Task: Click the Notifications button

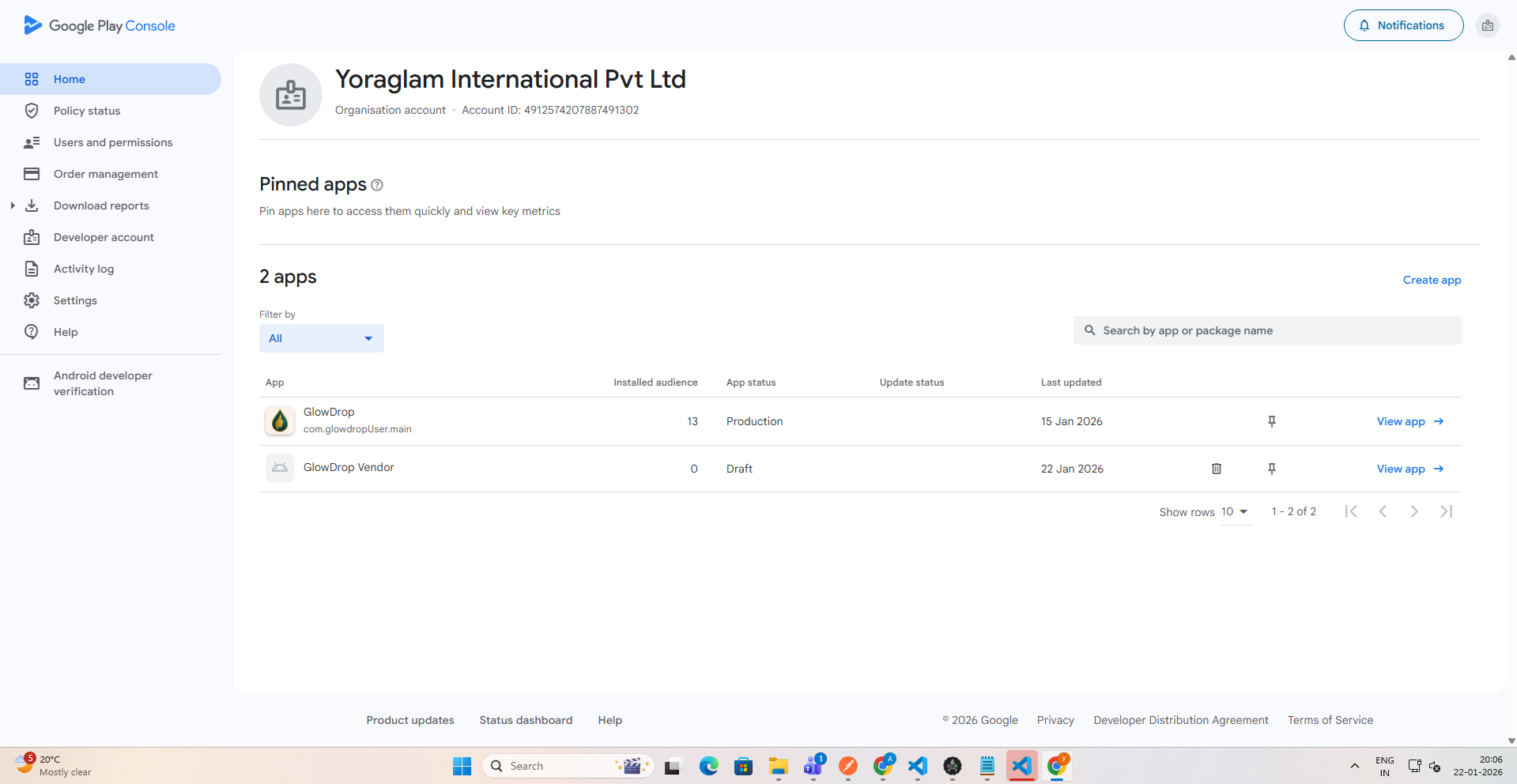Action: 1402,25
